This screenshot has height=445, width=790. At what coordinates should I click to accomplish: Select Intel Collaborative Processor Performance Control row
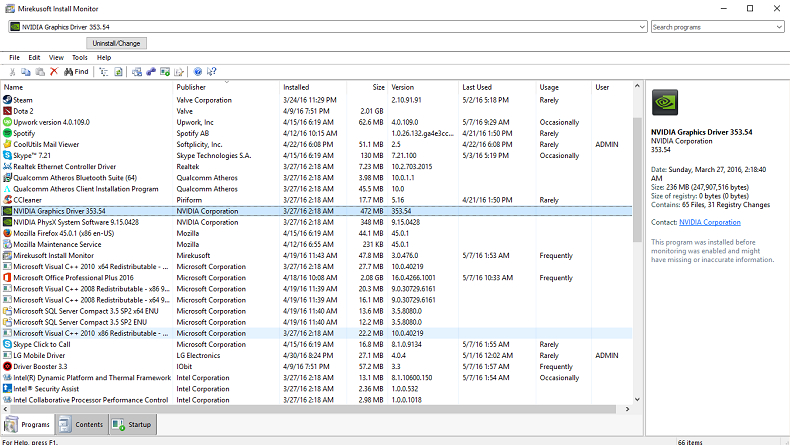click(x=316, y=400)
